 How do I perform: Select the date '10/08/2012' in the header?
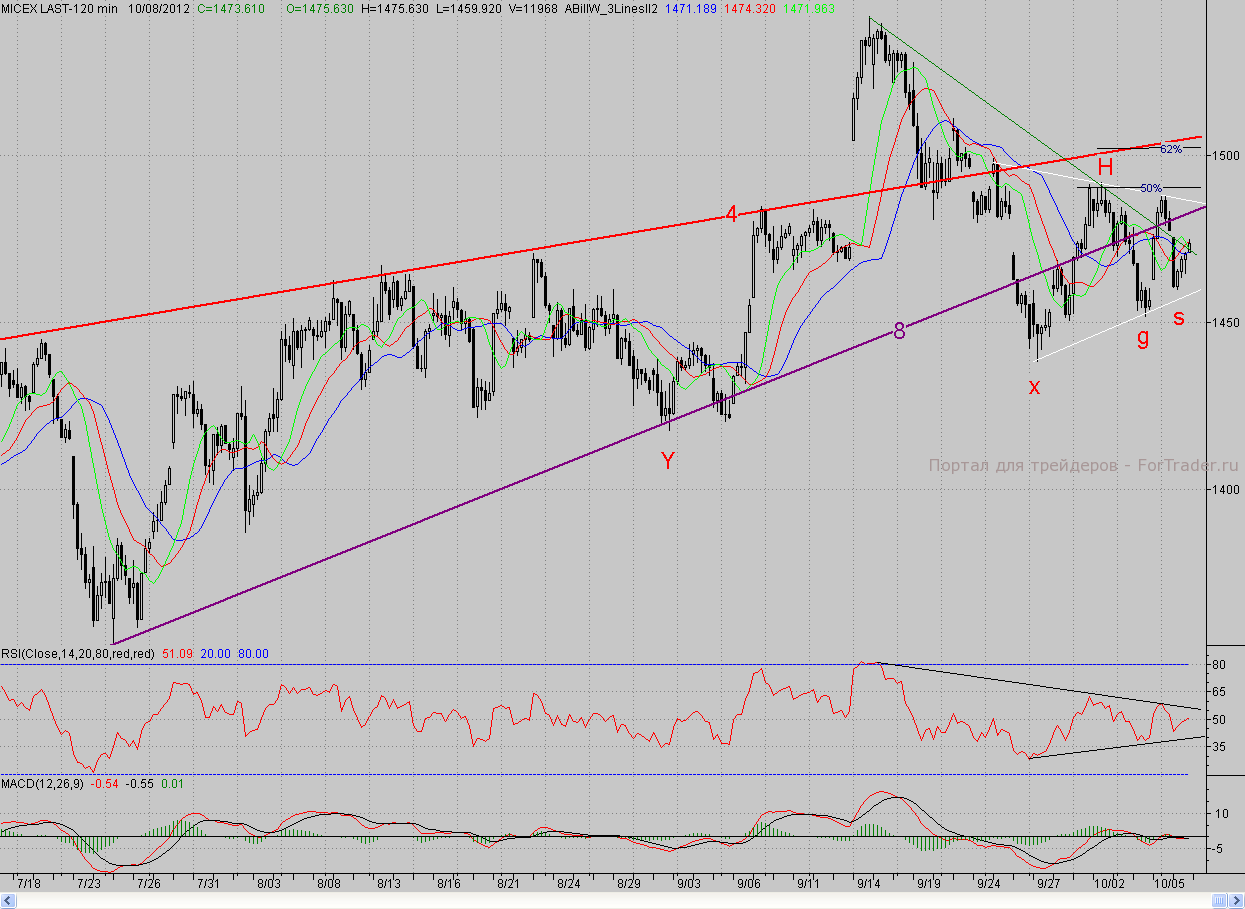(158, 7)
